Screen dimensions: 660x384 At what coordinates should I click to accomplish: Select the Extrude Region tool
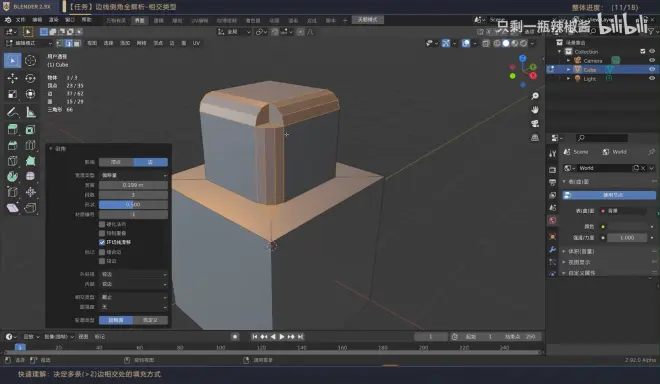pos(13,130)
